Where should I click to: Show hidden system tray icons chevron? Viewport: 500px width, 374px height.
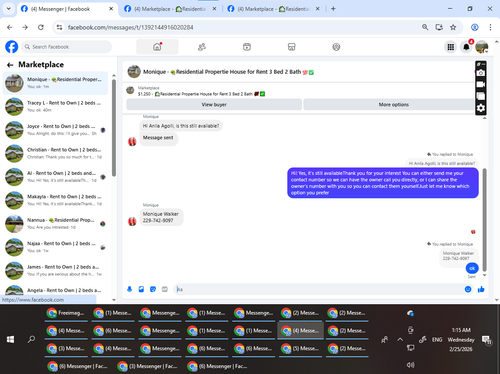400,340
